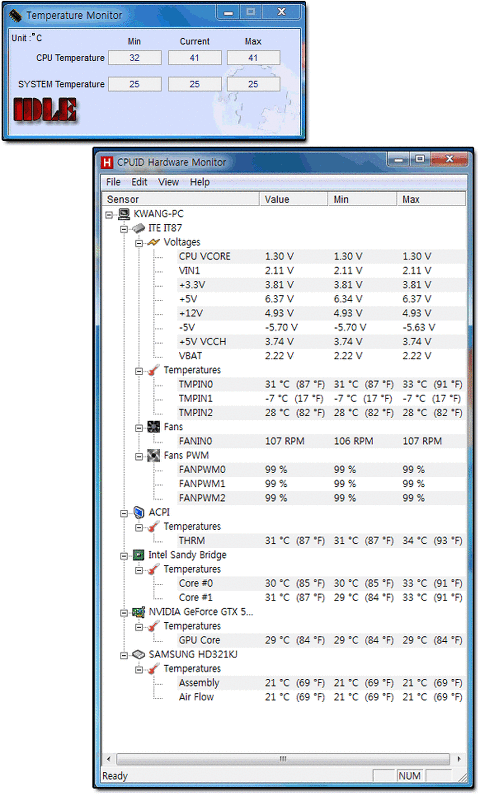This screenshot has height=796, width=480.
Task: Click the CPU Temperature Min value field
Action: click(x=135, y=58)
